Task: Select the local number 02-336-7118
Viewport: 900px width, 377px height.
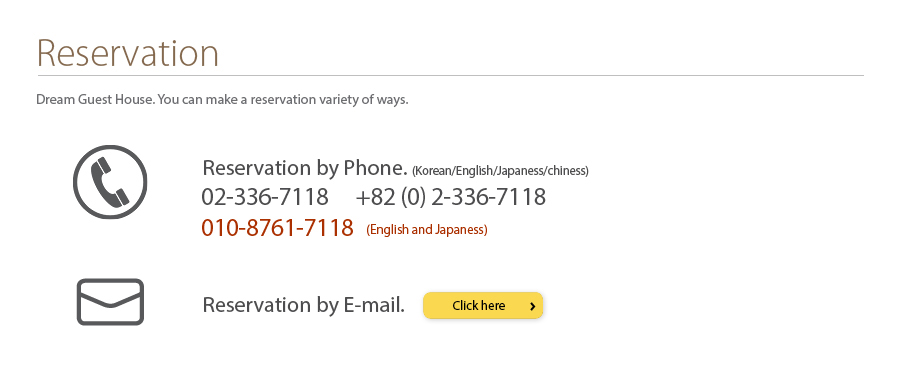Action: (x=265, y=197)
